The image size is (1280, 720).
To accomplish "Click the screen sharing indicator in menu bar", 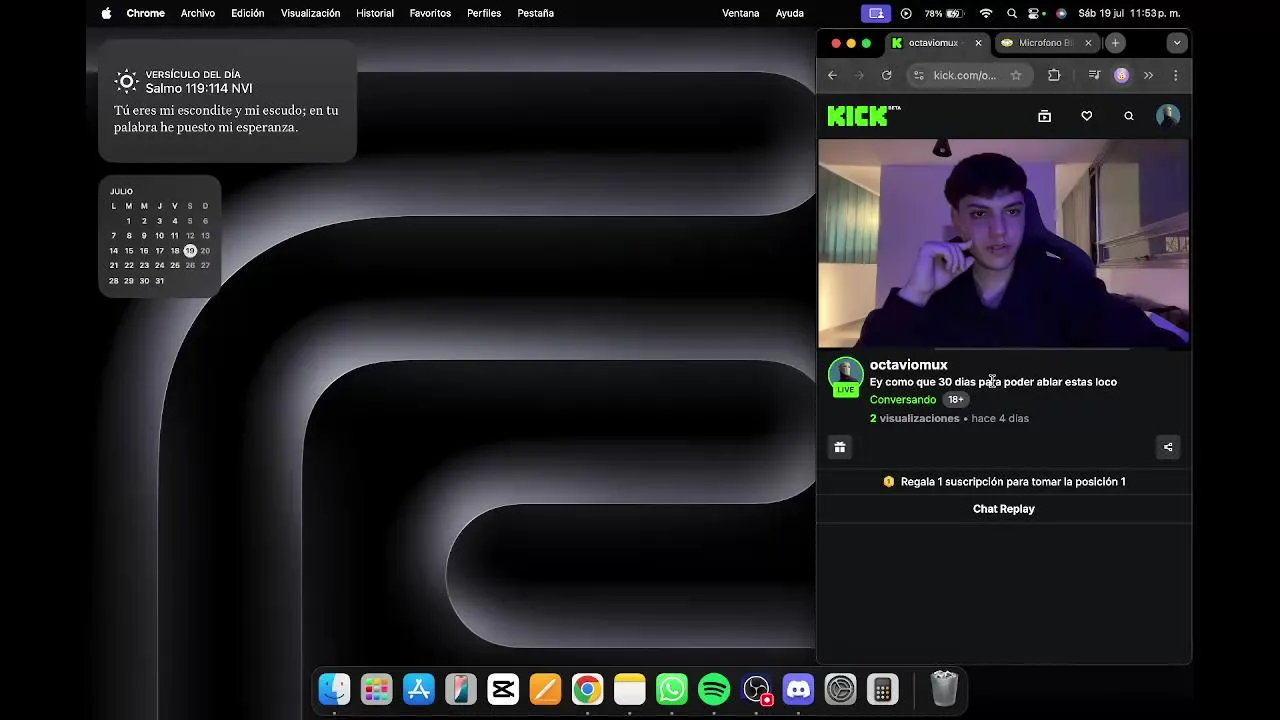I will click(876, 13).
